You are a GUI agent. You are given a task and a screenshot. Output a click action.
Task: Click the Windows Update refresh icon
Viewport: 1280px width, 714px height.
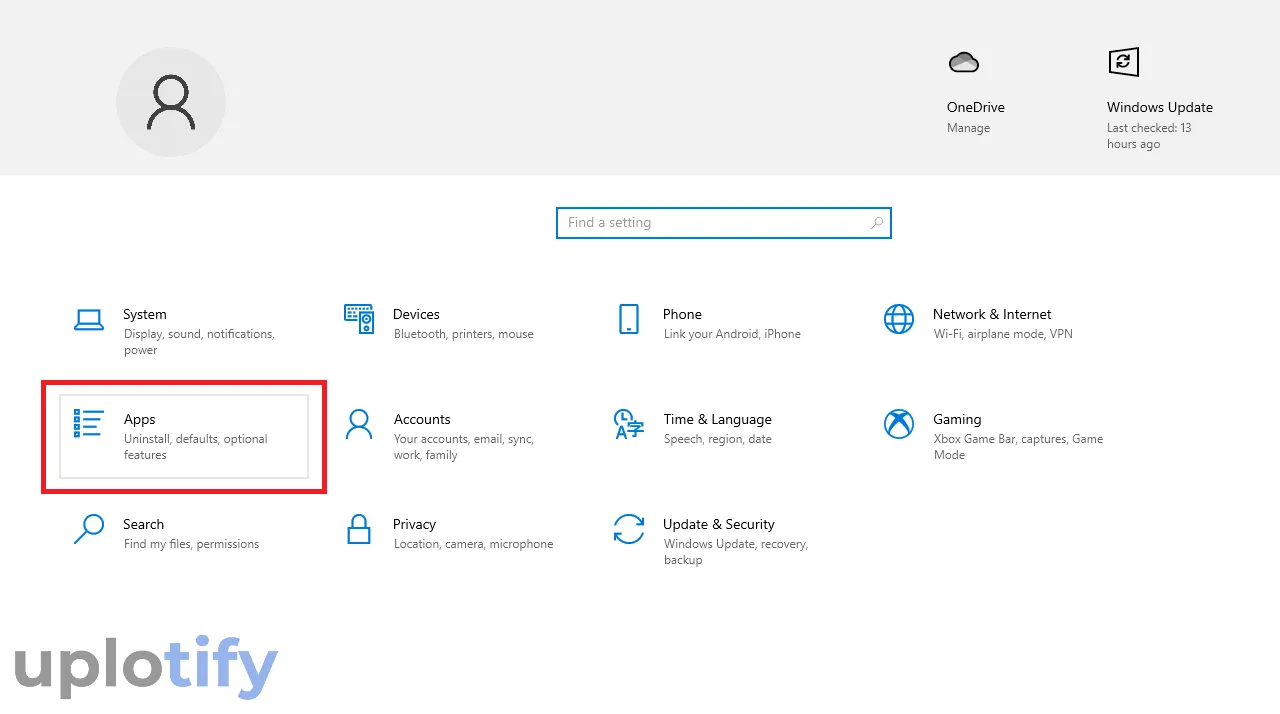tap(1124, 62)
